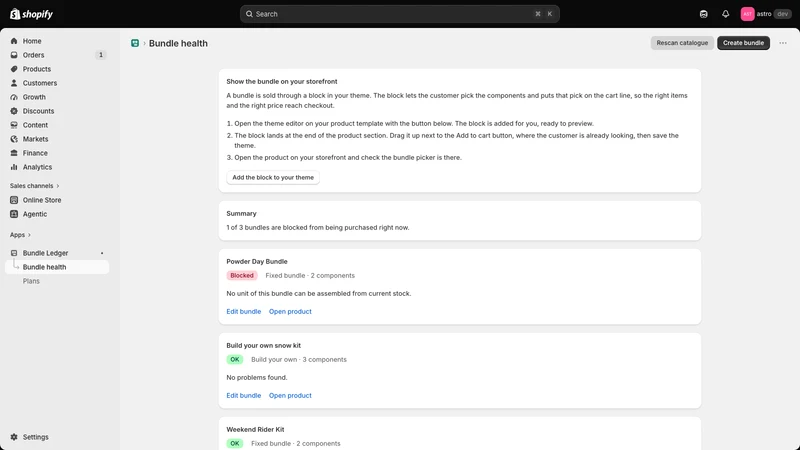Click the astro account avatar
800x450 pixels.
[x=747, y=14]
